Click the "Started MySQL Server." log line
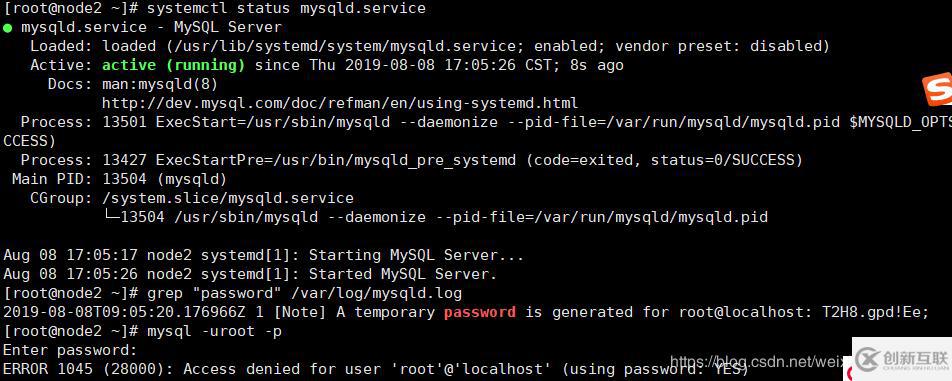 [250, 274]
